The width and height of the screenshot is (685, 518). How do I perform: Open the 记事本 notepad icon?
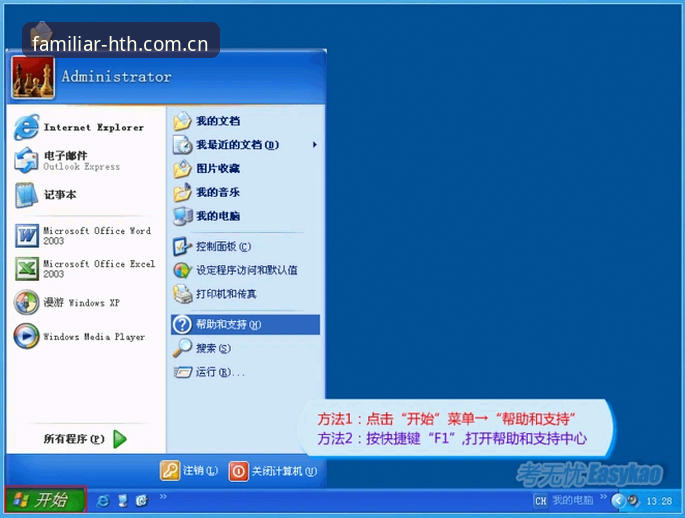tap(26, 194)
